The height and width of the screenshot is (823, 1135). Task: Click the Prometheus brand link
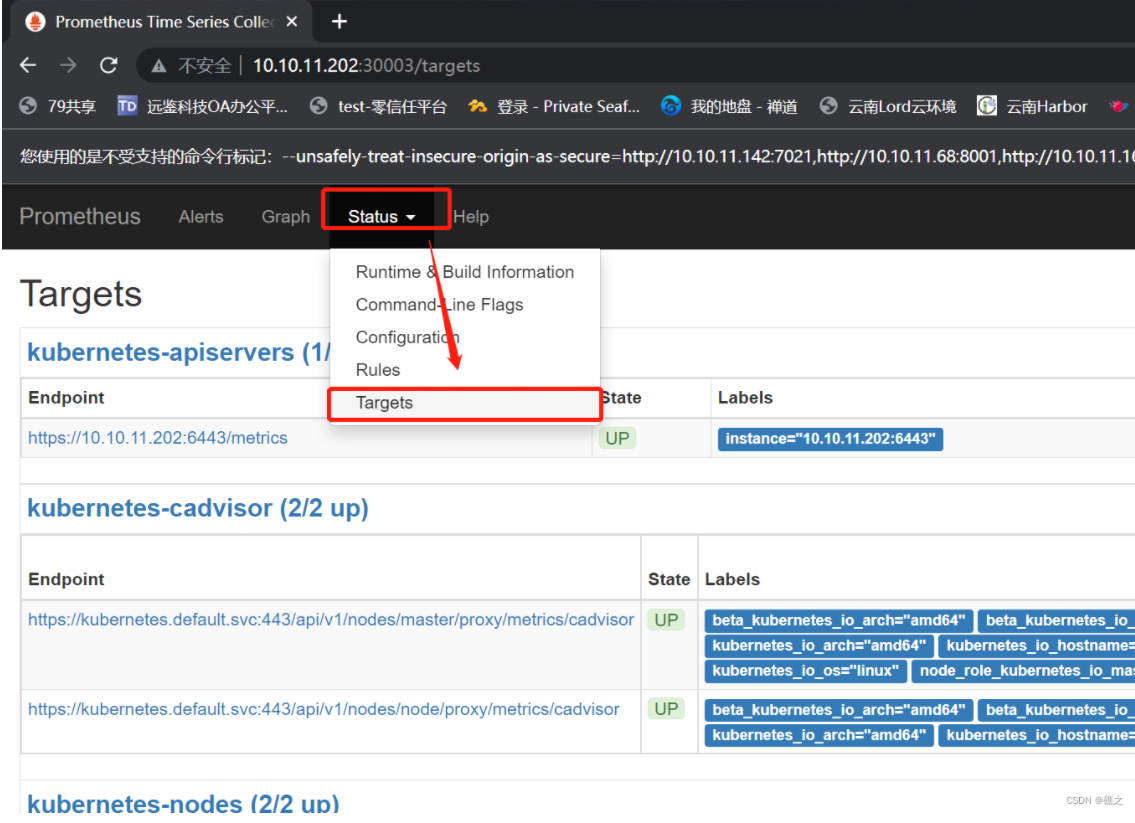pyautogui.click(x=80, y=216)
